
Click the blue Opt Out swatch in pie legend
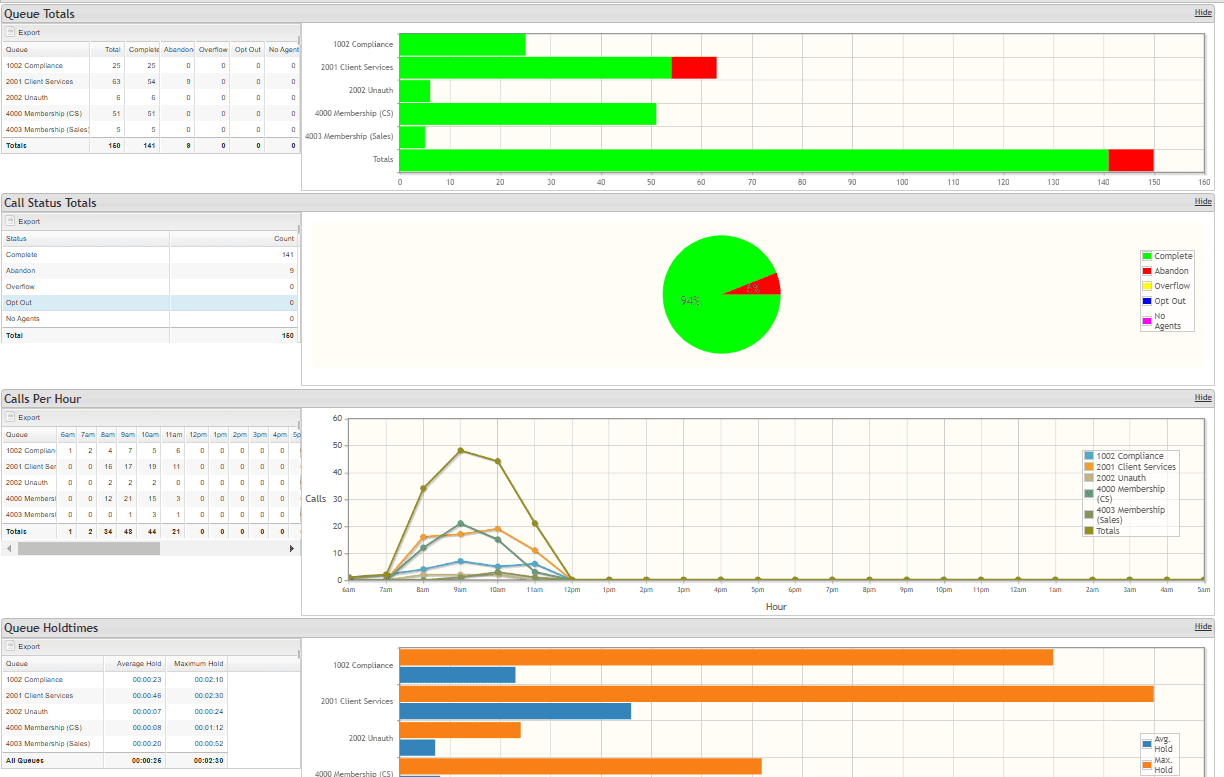[1147, 301]
